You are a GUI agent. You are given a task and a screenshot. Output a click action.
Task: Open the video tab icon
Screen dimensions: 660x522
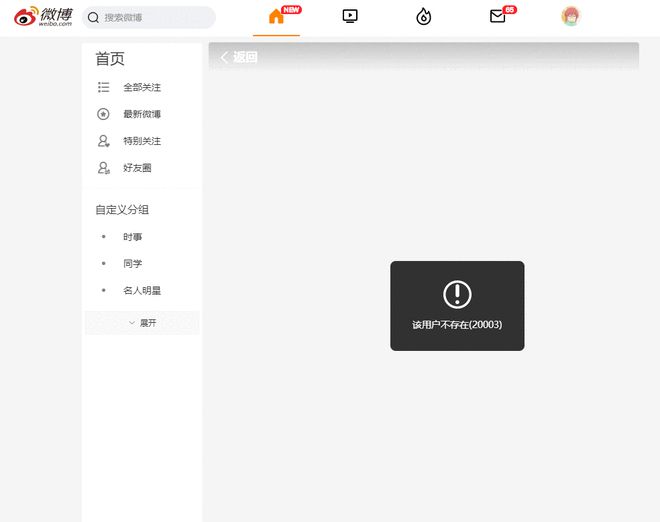click(x=350, y=16)
